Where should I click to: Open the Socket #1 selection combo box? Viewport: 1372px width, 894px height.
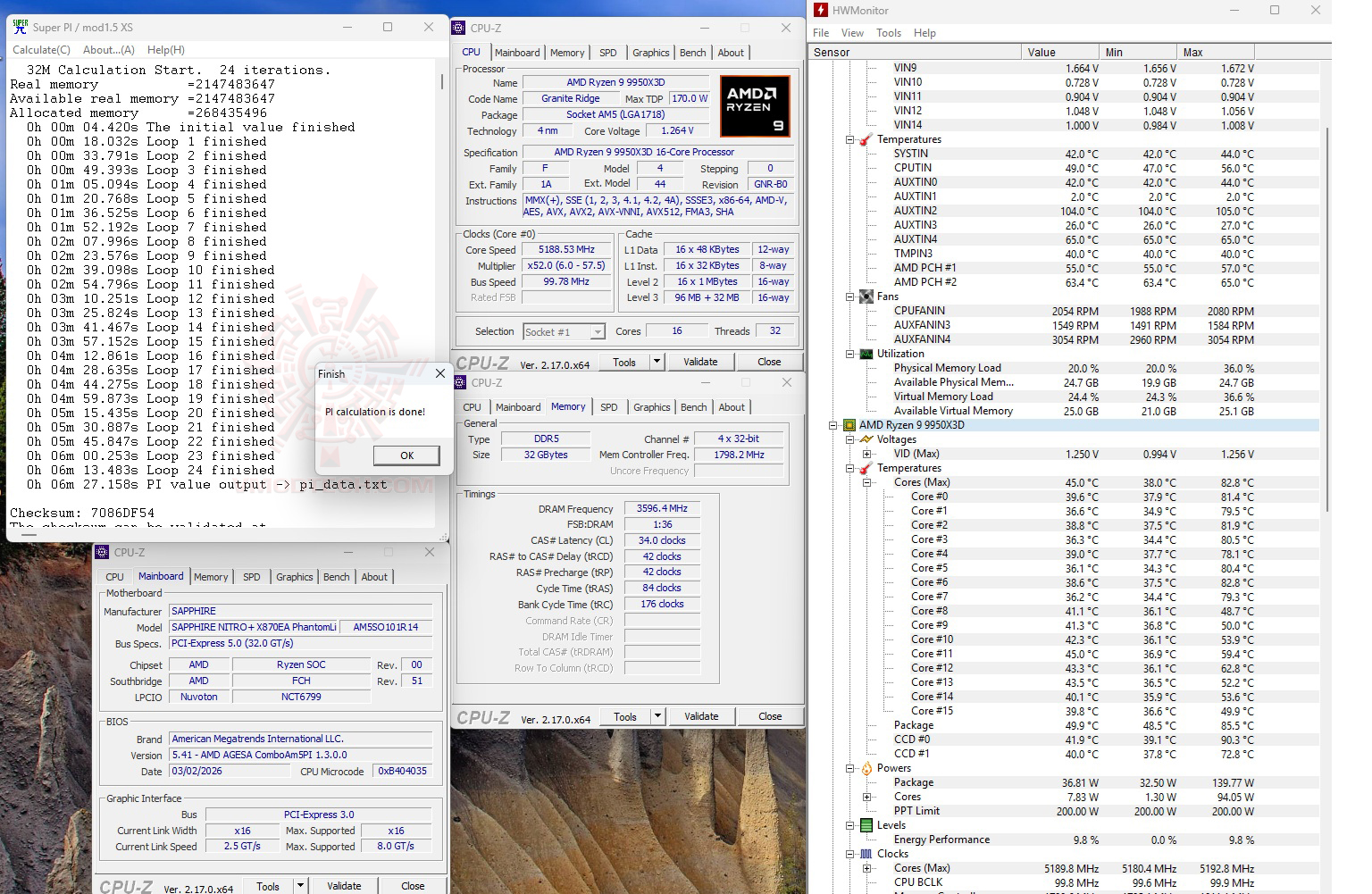(564, 331)
